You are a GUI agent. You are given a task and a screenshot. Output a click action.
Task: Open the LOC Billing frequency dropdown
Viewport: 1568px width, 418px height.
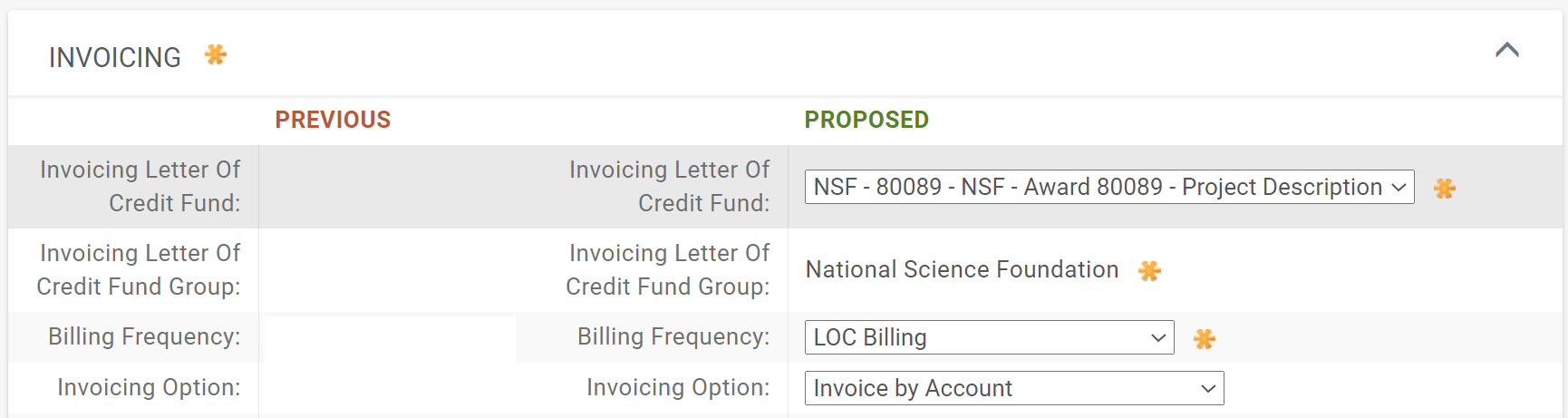click(989, 337)
